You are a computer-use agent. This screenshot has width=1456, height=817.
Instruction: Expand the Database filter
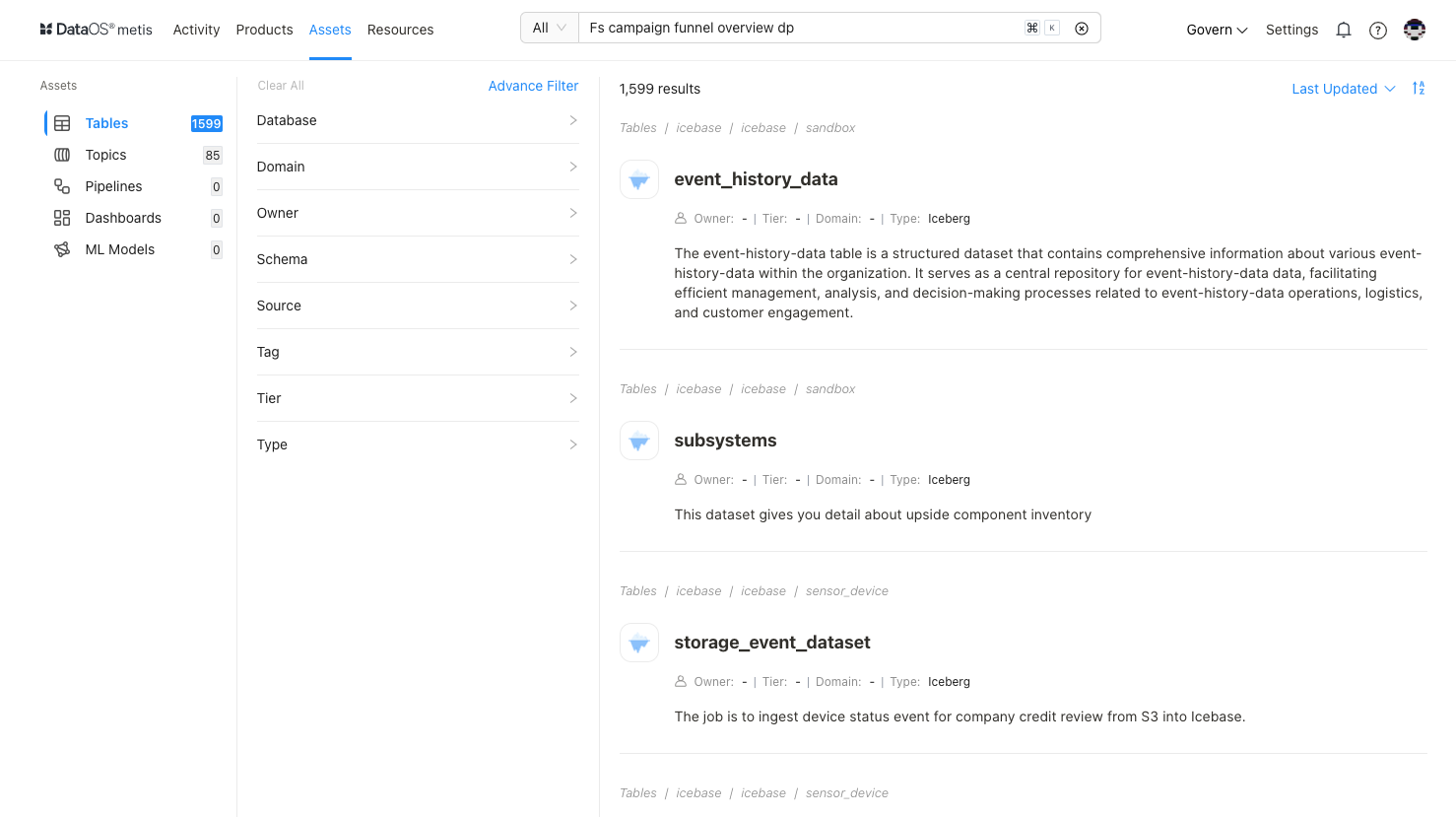point(418,120)
